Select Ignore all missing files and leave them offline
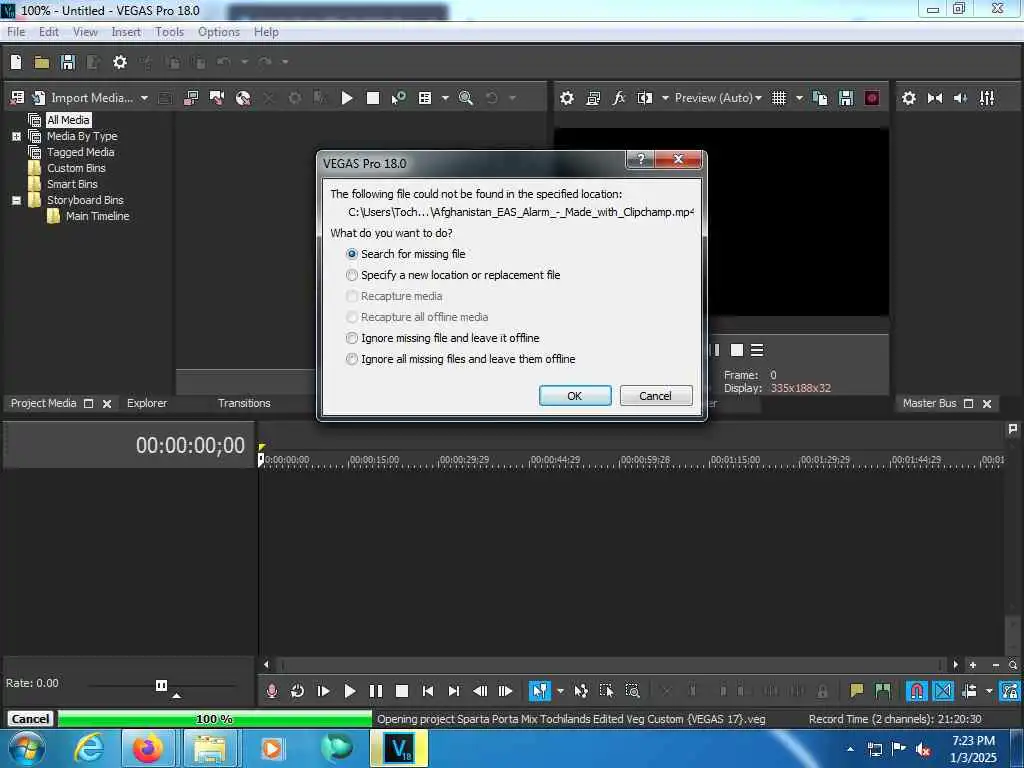Image resolution: width=1024 pixels, height=768 pixels. (460, 359)
